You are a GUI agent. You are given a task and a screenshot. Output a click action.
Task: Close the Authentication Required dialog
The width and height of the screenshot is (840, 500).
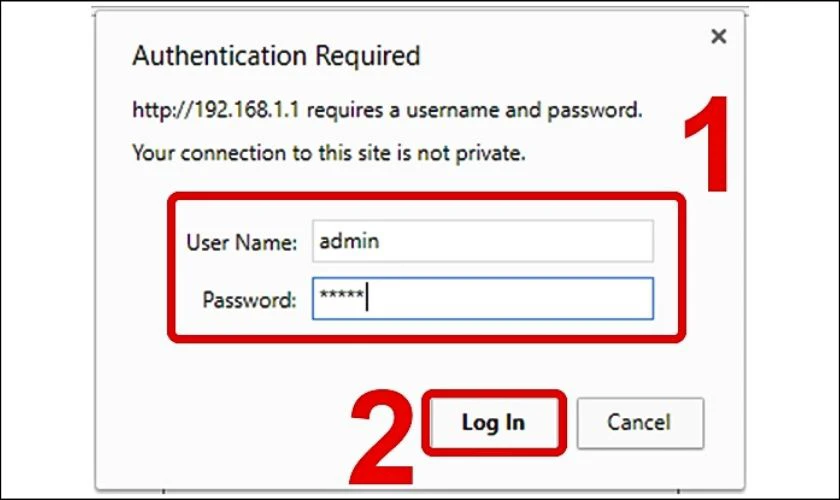[717, 38]
